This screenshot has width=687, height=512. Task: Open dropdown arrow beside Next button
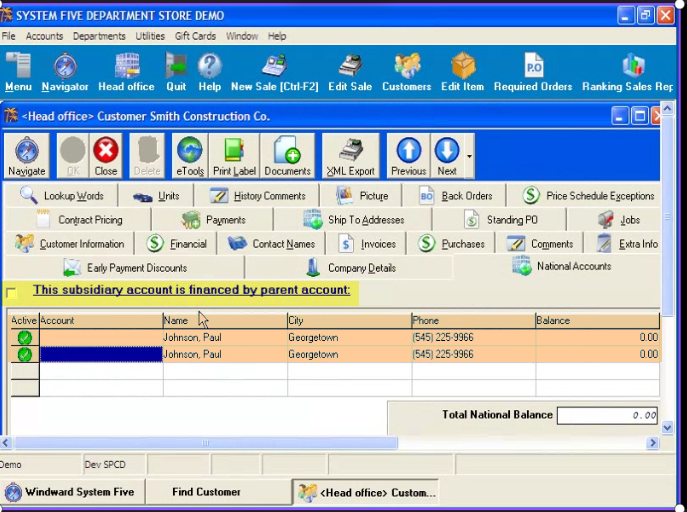[x=469, y=156]
